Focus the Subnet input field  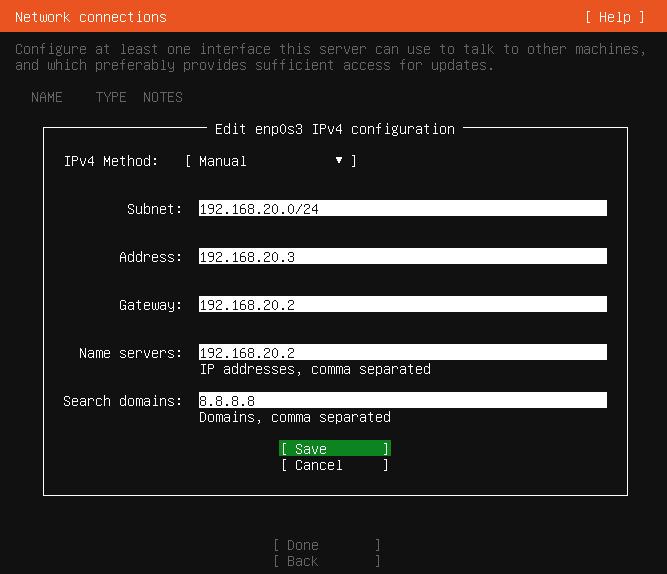click(x=402, y=209)
